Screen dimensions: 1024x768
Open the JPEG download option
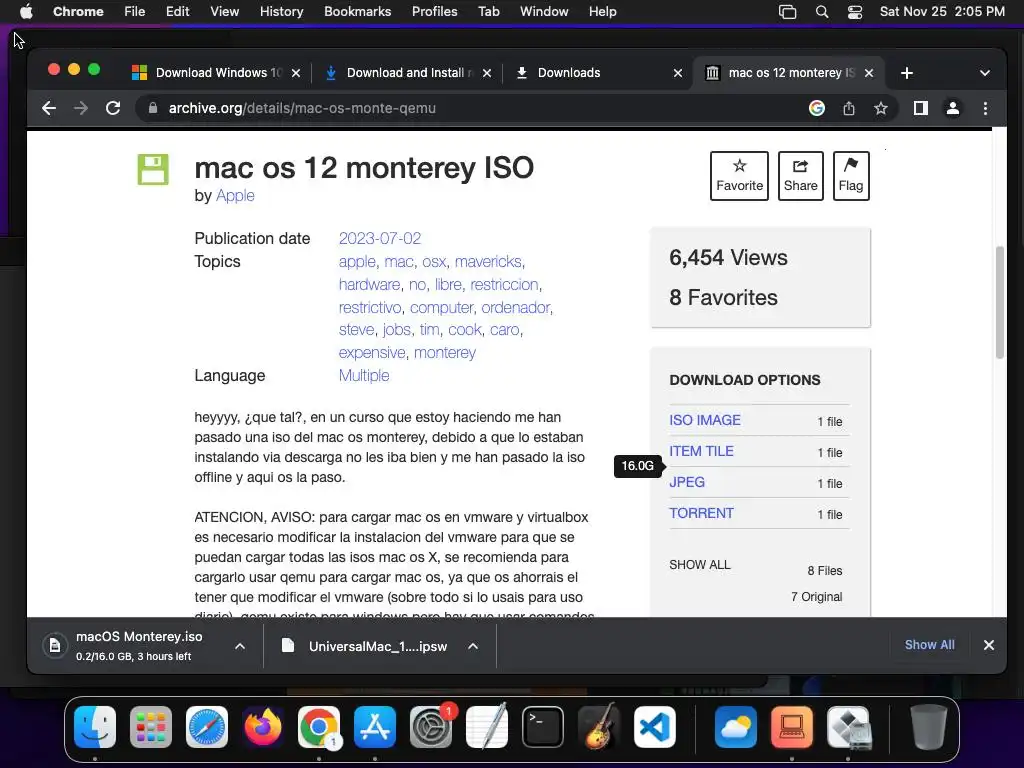coord(687,482)
